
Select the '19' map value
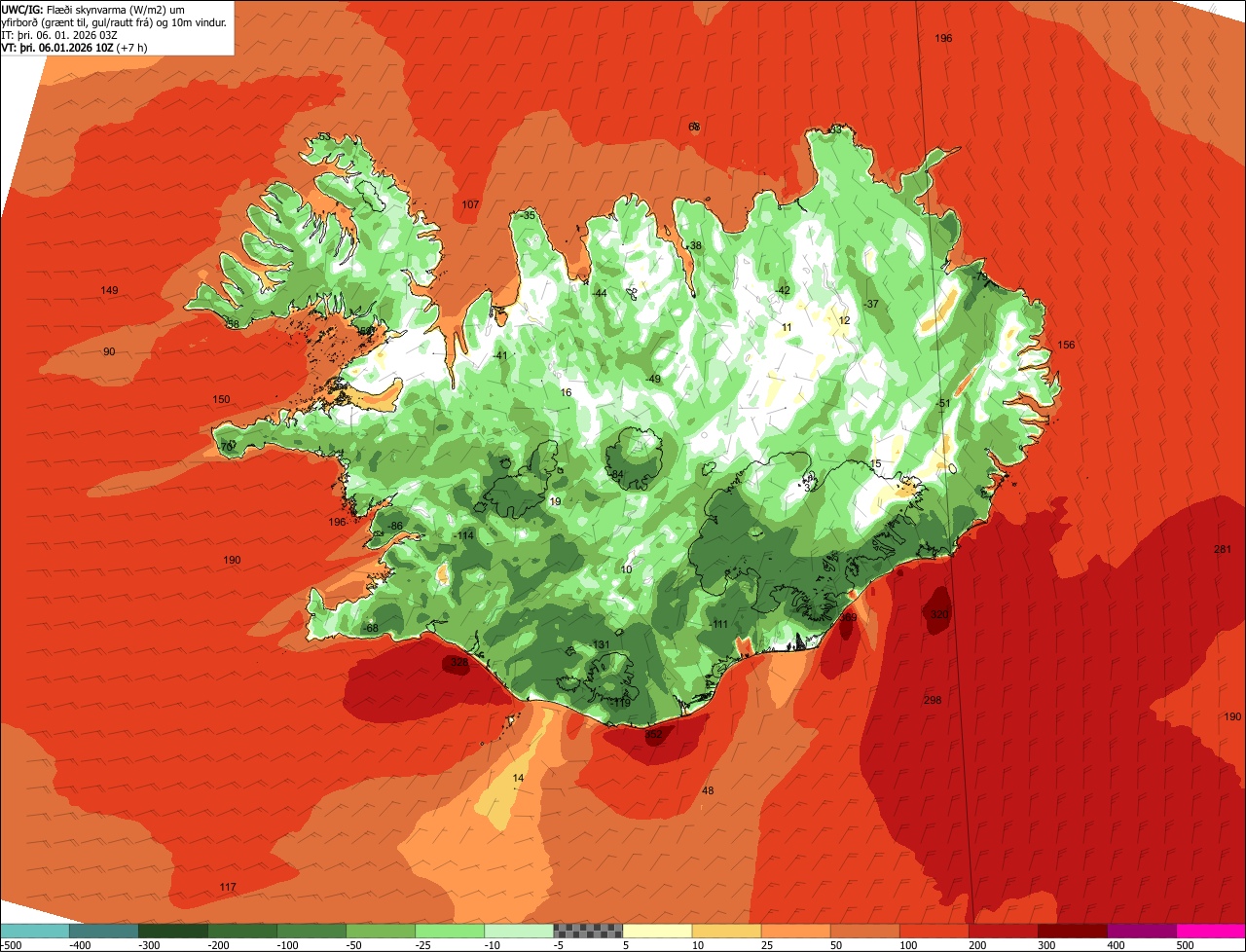click(x=555, y=501)
